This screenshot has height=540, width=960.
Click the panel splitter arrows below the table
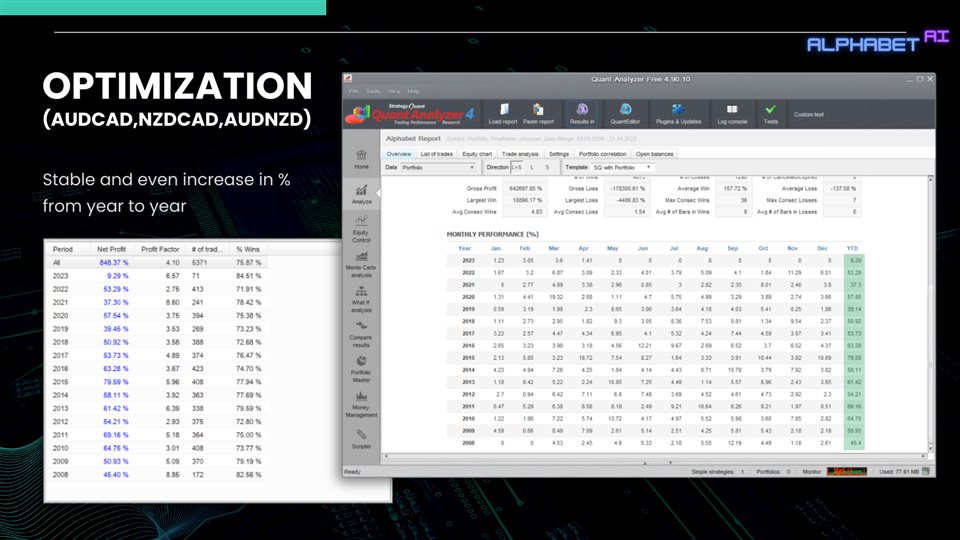click(658, 463)
